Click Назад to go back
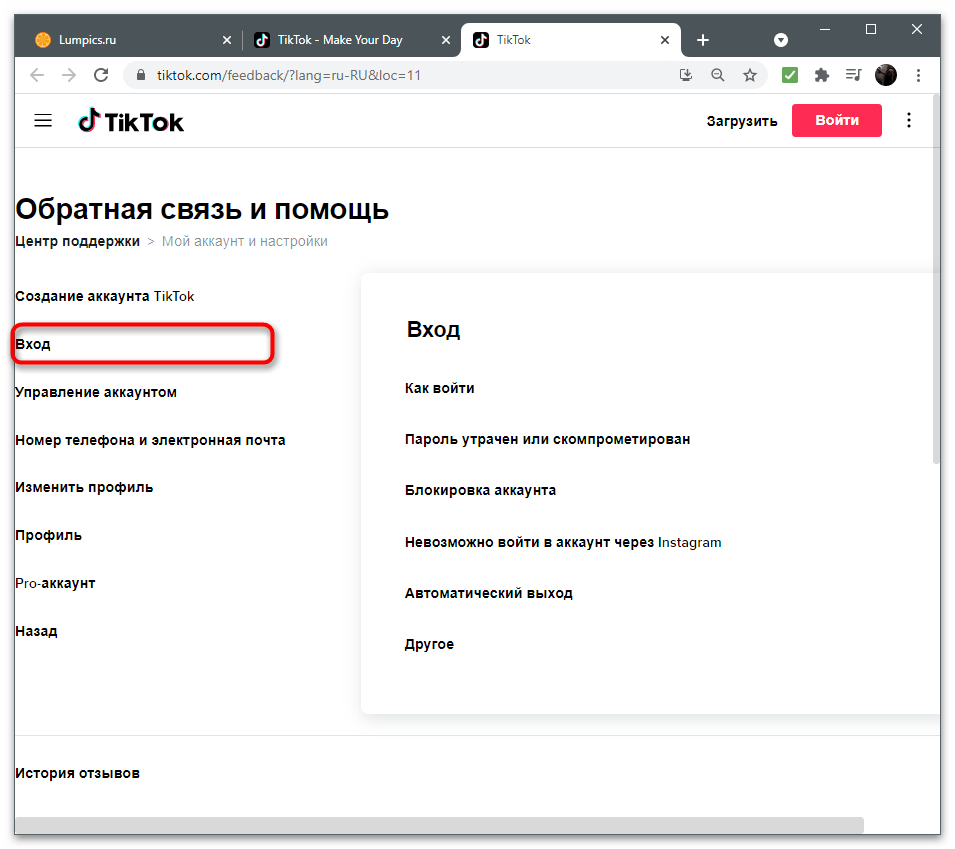The height and width of the screenshot is (849, 955). click(x=36, y=631)
